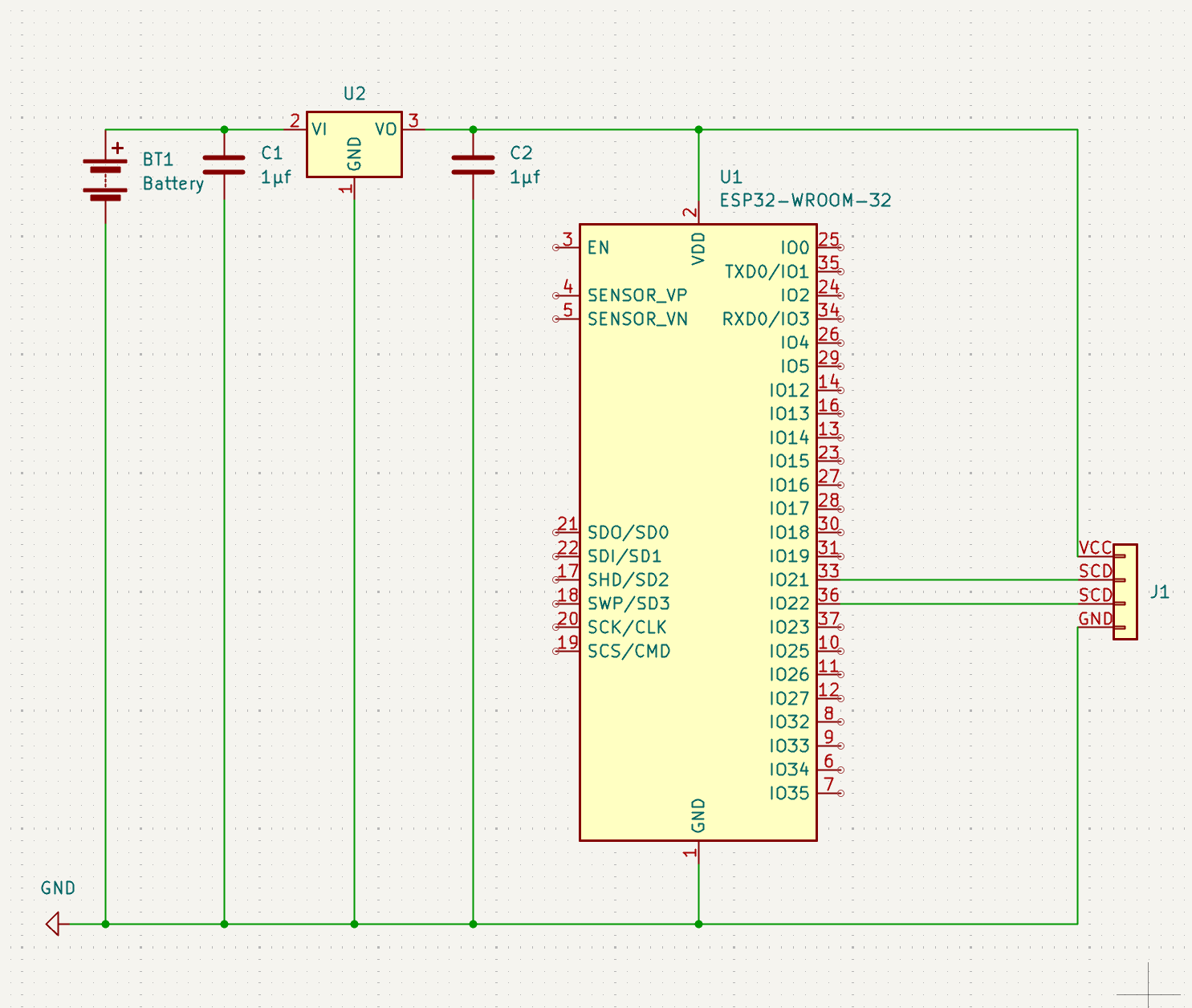This screenshot has height=1008, width=1192.
Task: Click the U1 reference label
Action: 730,177
